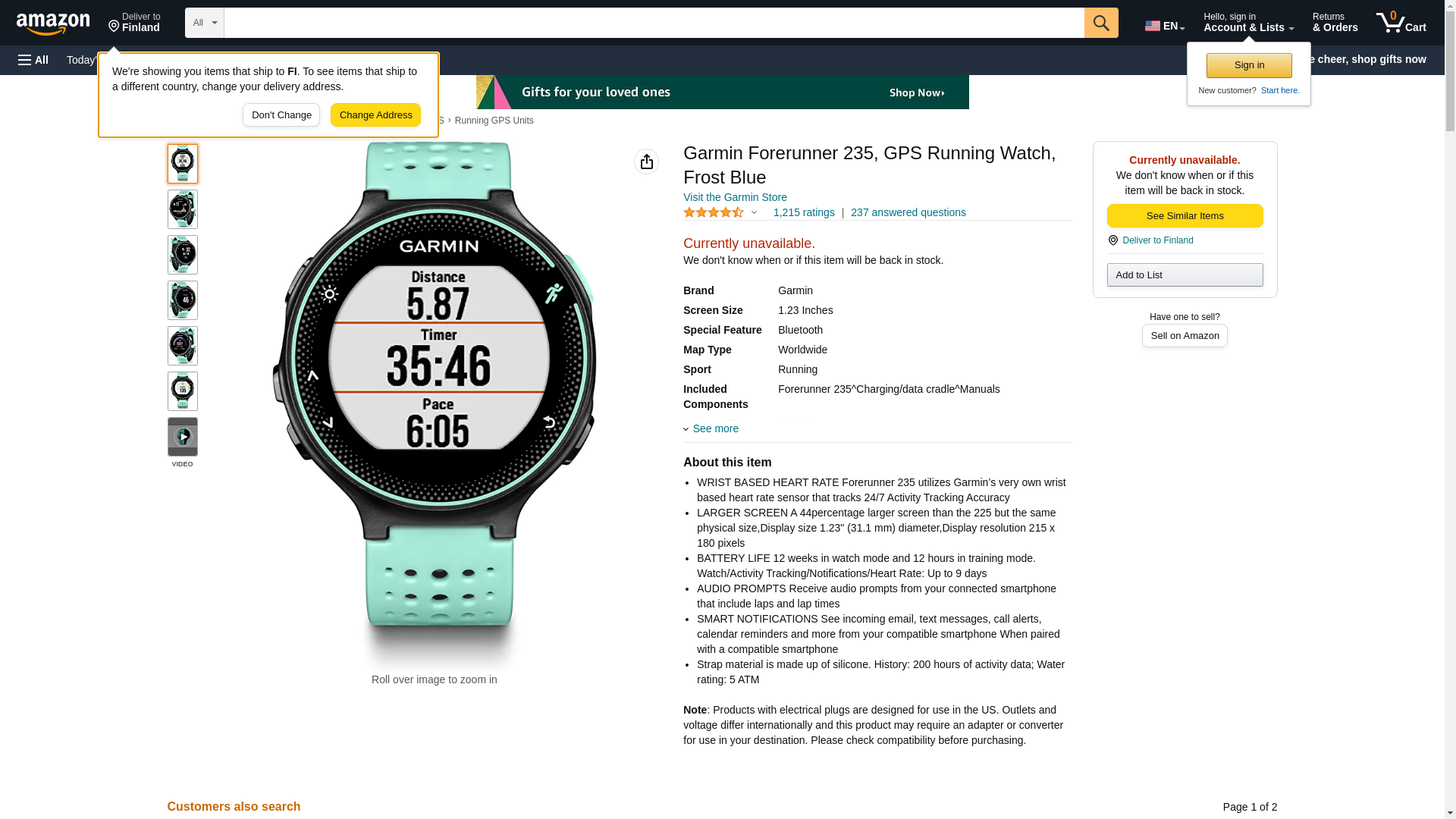Click See Similar Items button
1456x819 pixels.
(x=1185, y=216)
